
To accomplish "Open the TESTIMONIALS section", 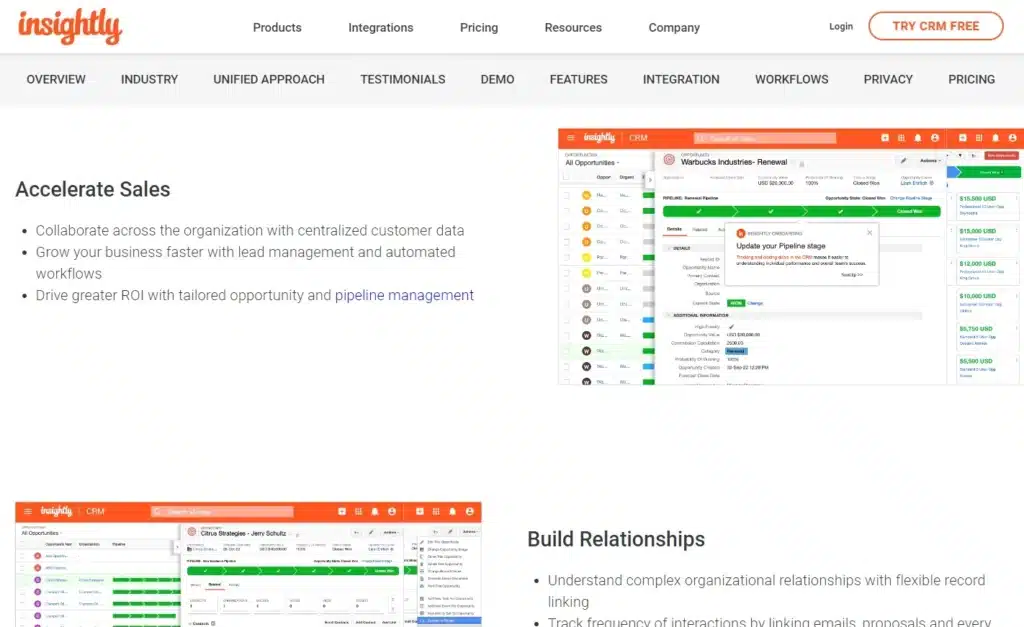I will click(x=403, y=79).
